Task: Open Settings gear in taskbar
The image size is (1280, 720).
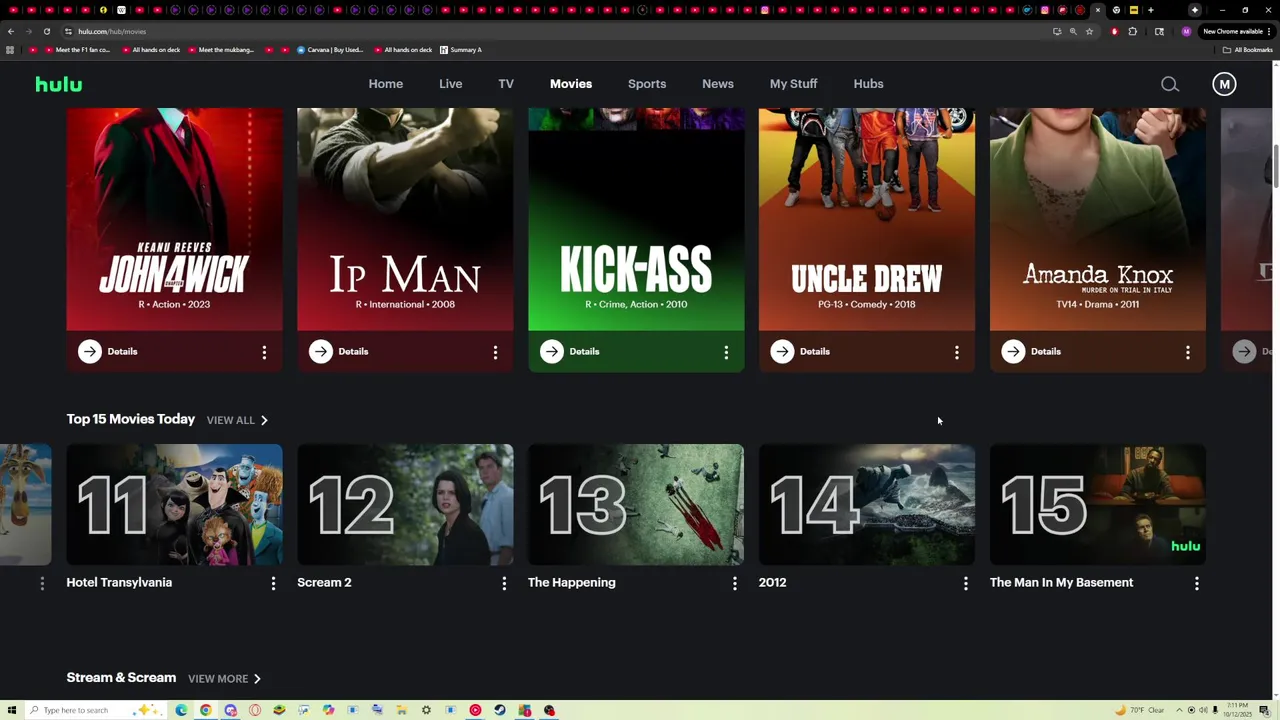Action: tap(426, 710)
